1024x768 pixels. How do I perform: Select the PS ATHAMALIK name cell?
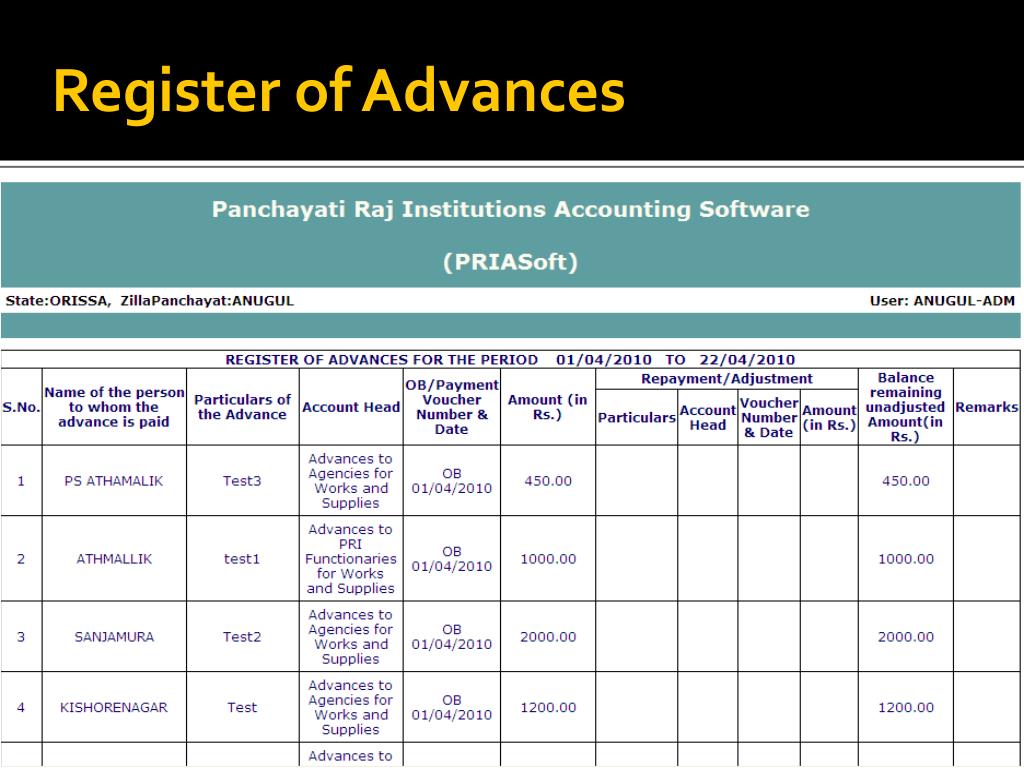coord(114,481)
